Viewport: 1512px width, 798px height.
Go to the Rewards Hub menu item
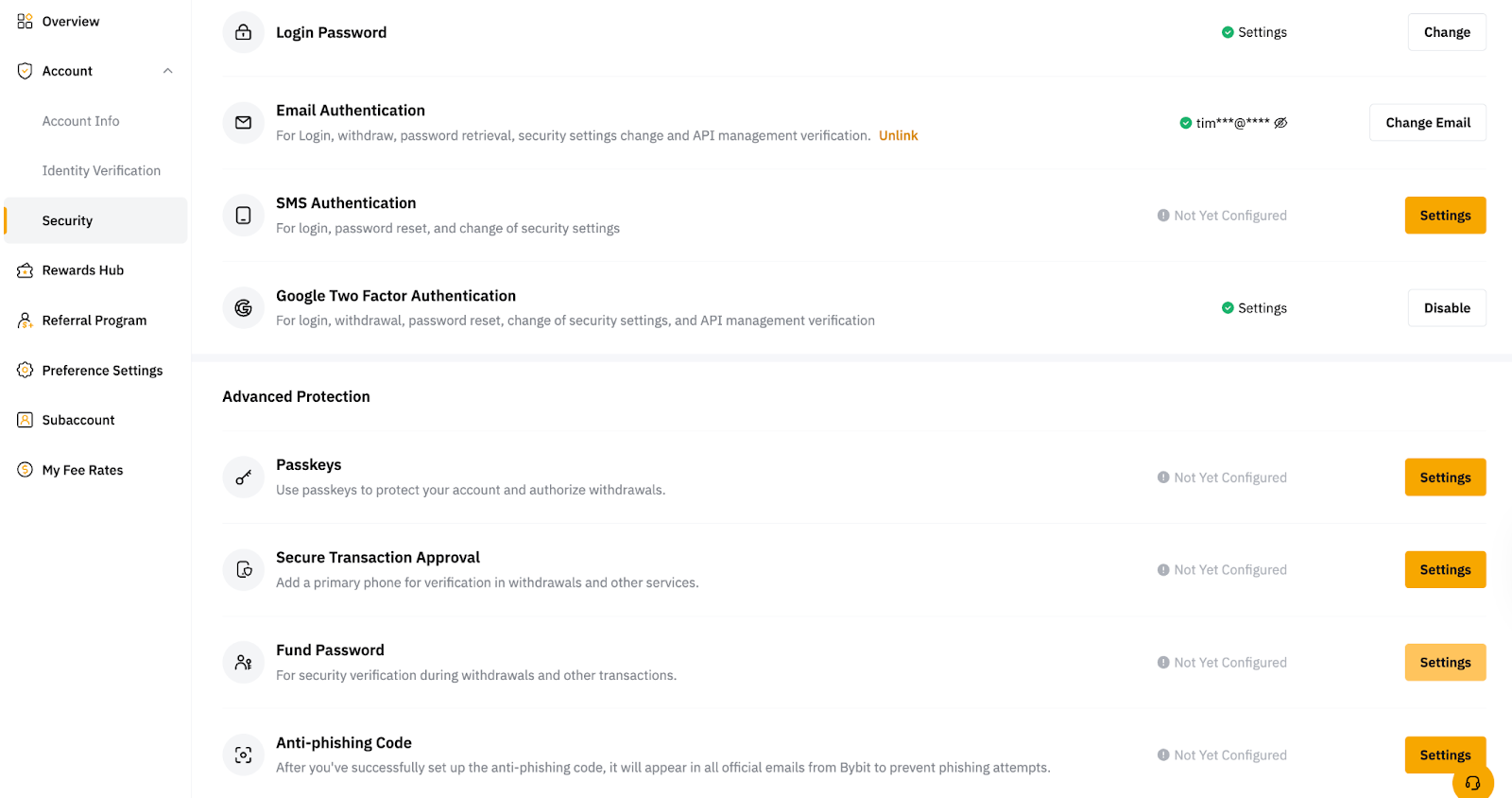(x=83, y=270)
